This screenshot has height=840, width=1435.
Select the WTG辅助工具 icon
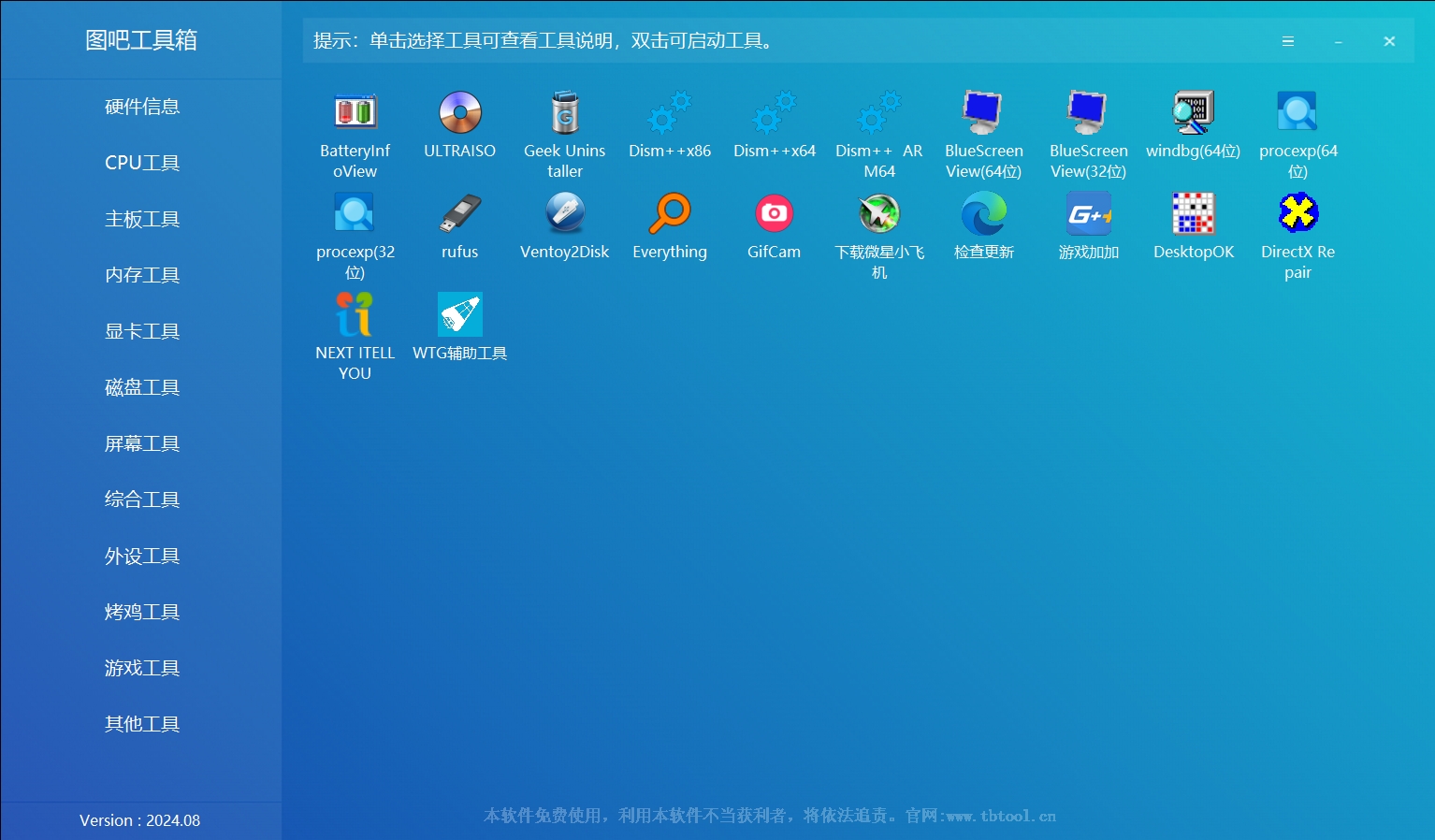tap(460, 314)
